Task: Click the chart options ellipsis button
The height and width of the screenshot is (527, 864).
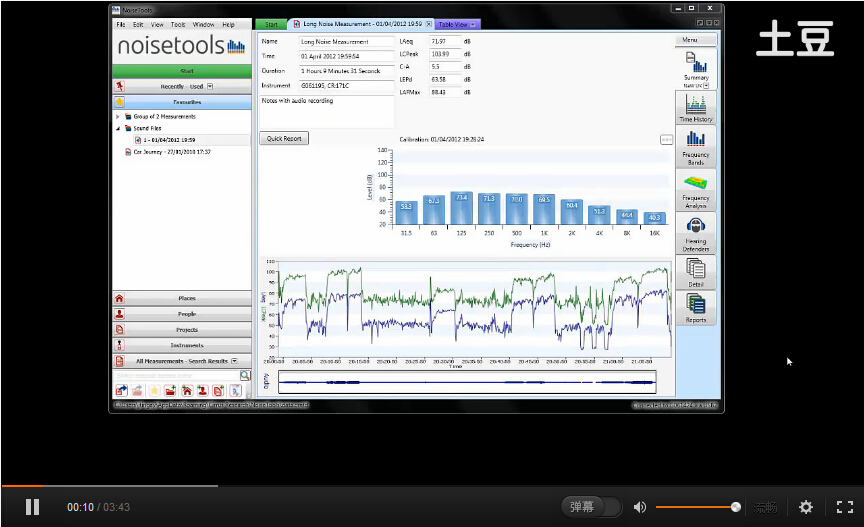Action: [666, 139]
